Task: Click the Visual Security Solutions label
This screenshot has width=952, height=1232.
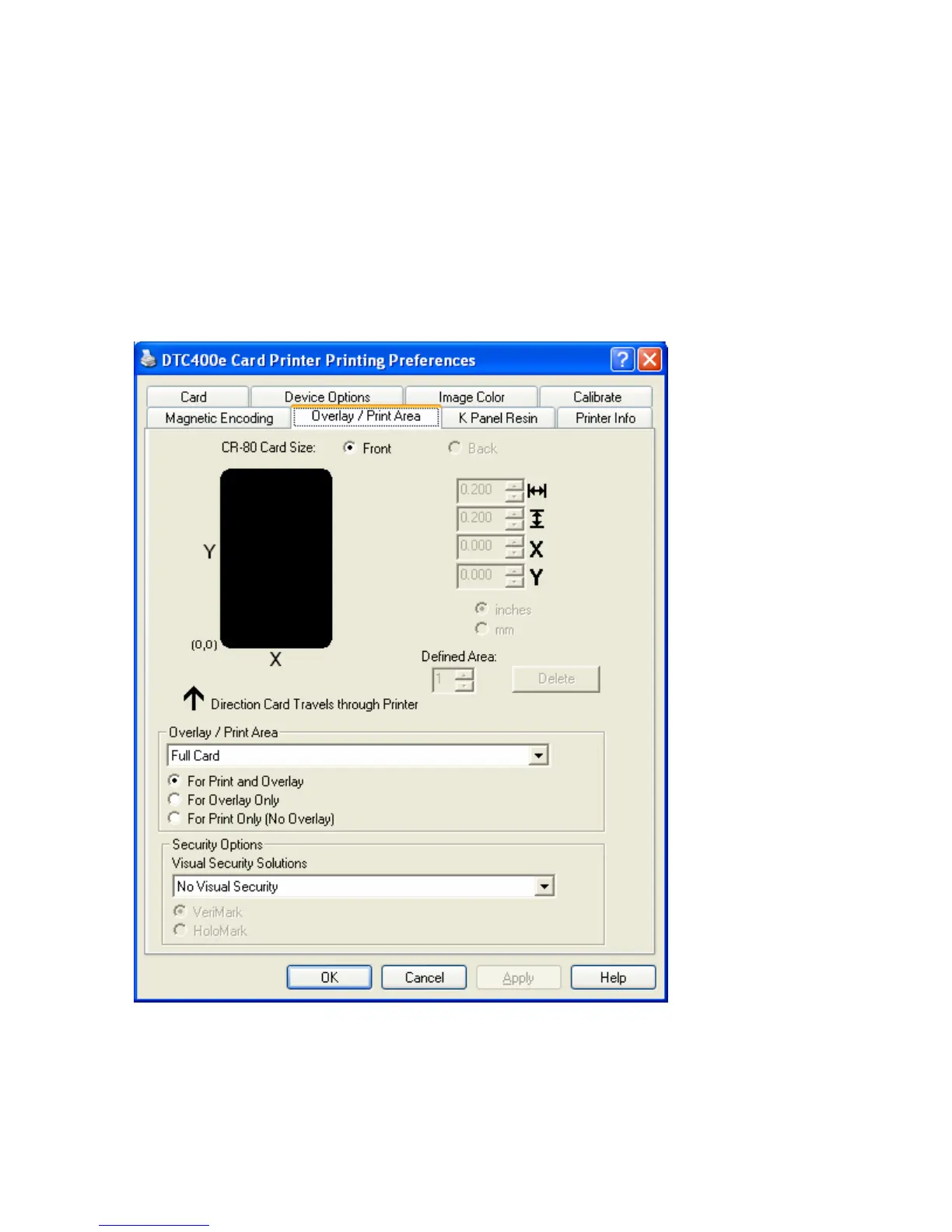Action: coord(240,863)
